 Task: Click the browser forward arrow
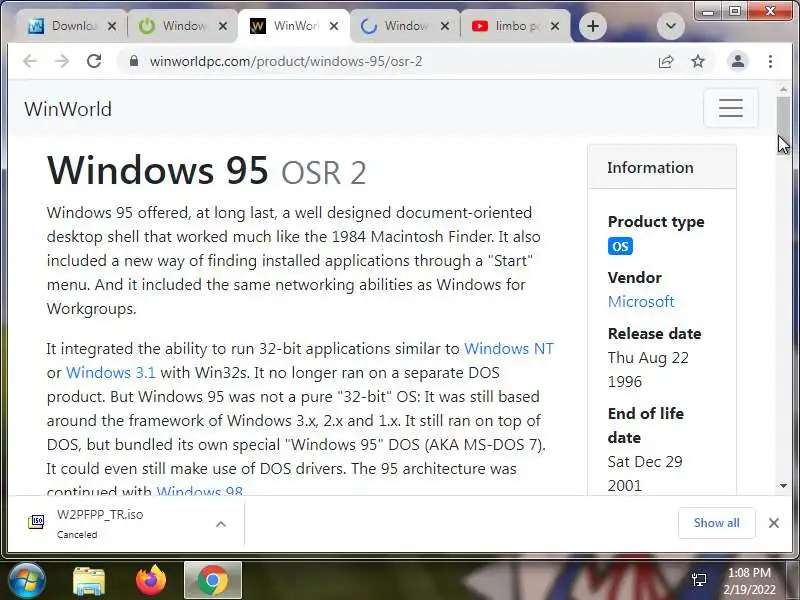[x=62, y=61]
